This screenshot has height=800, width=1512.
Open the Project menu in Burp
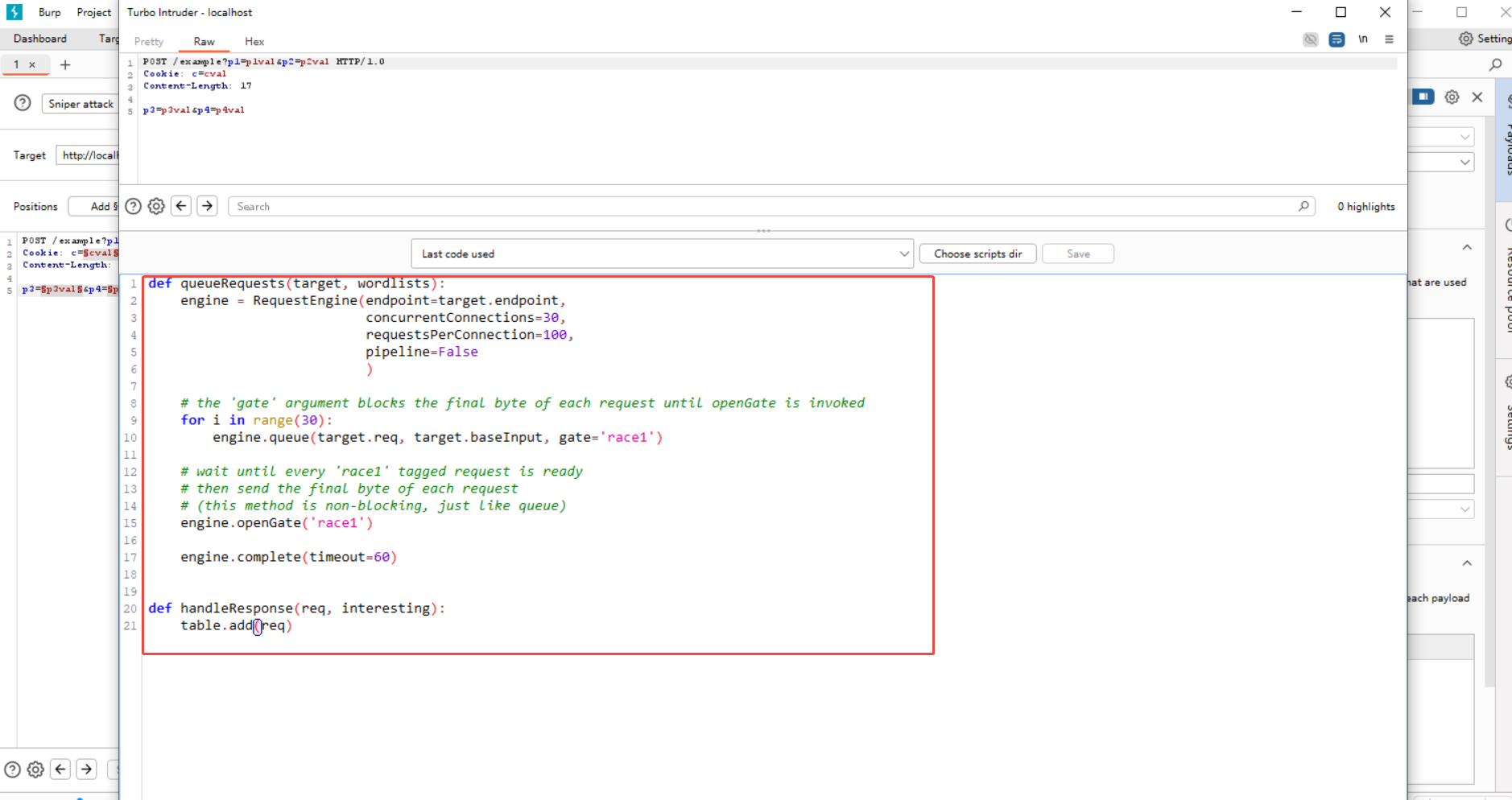tap(93, 12)
